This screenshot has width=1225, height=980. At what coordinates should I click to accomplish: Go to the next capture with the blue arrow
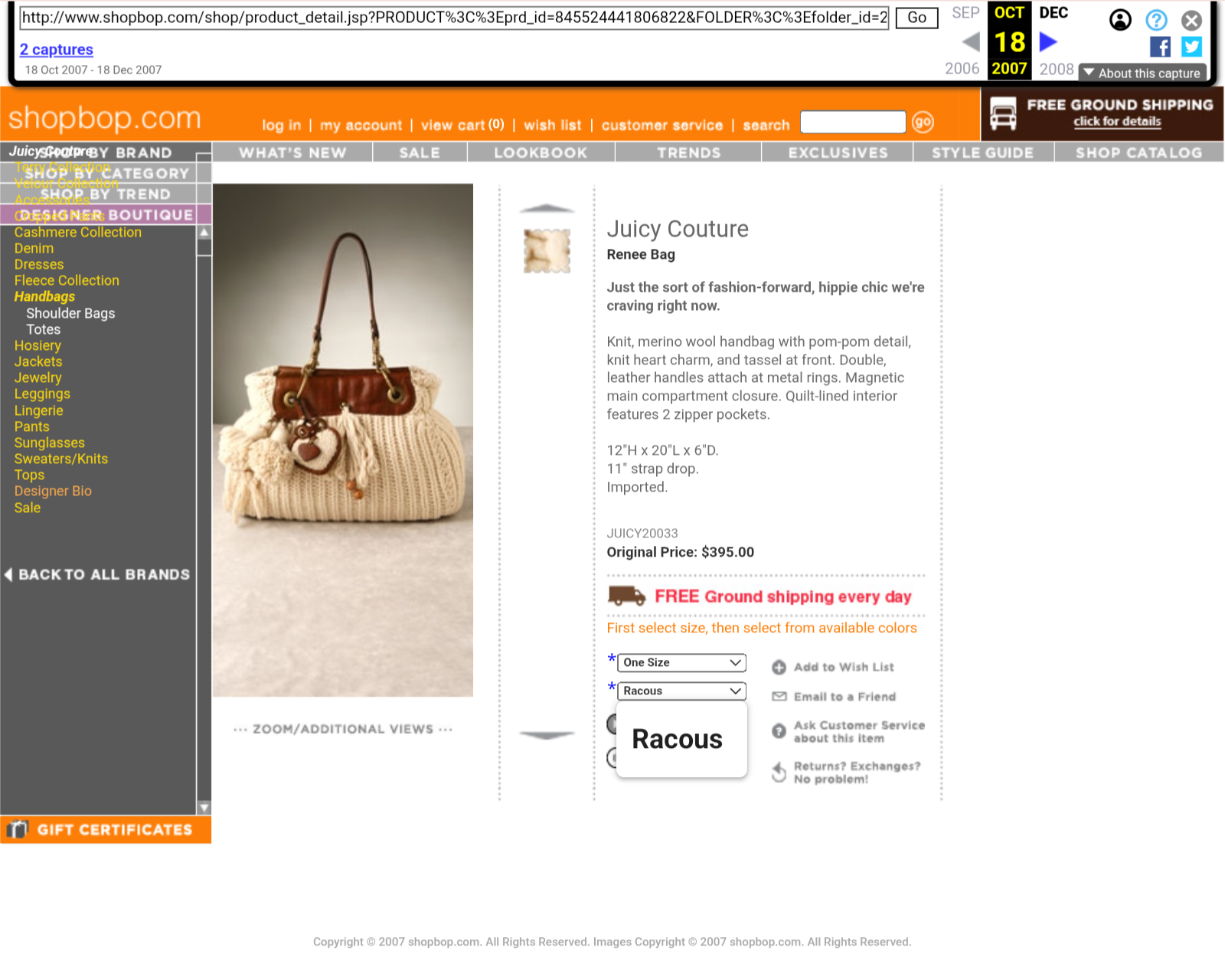pyautogui.click(x=1048, y=42)
